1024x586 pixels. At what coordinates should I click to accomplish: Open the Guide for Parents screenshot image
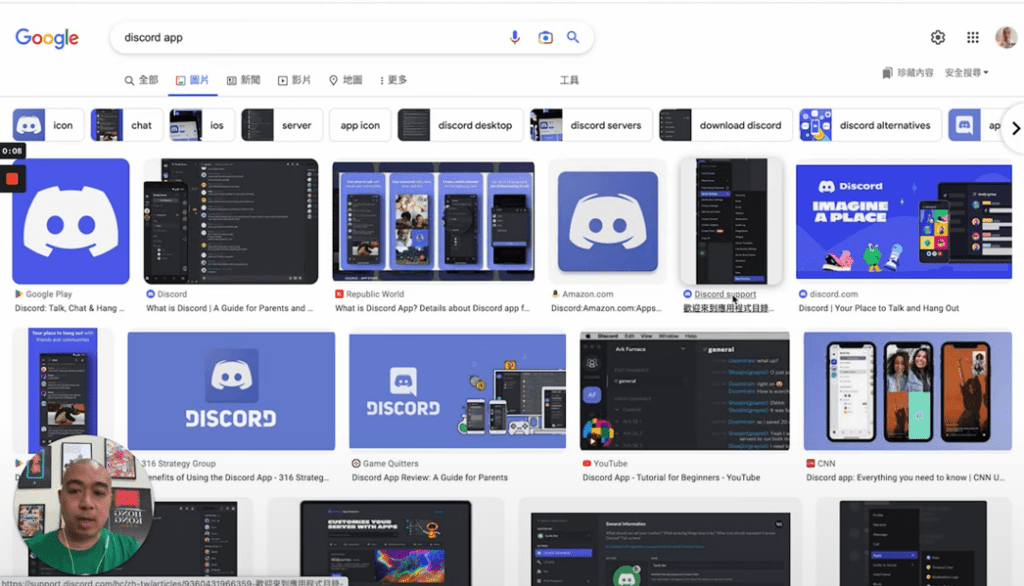click(x=231, y=221)
